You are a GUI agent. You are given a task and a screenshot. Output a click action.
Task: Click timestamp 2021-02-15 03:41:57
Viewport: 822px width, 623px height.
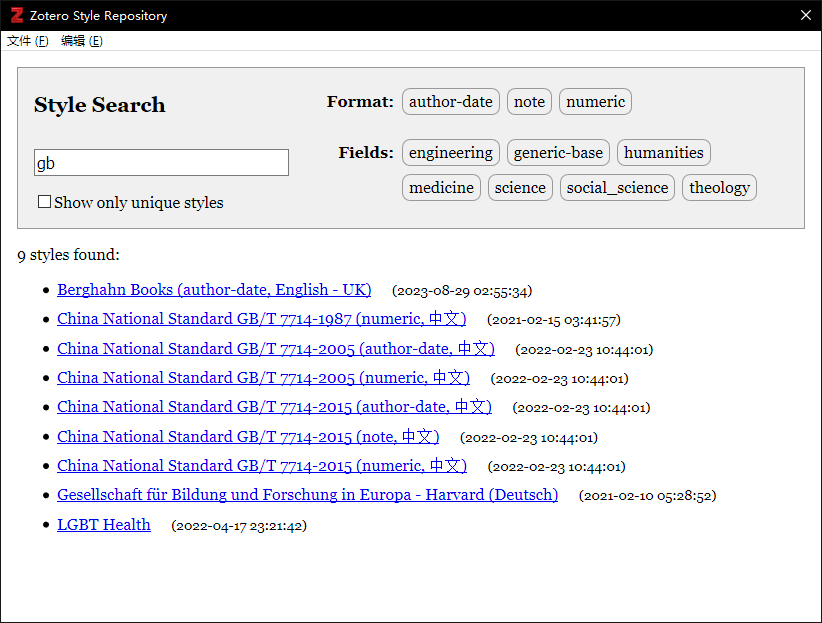click(554, 320)
